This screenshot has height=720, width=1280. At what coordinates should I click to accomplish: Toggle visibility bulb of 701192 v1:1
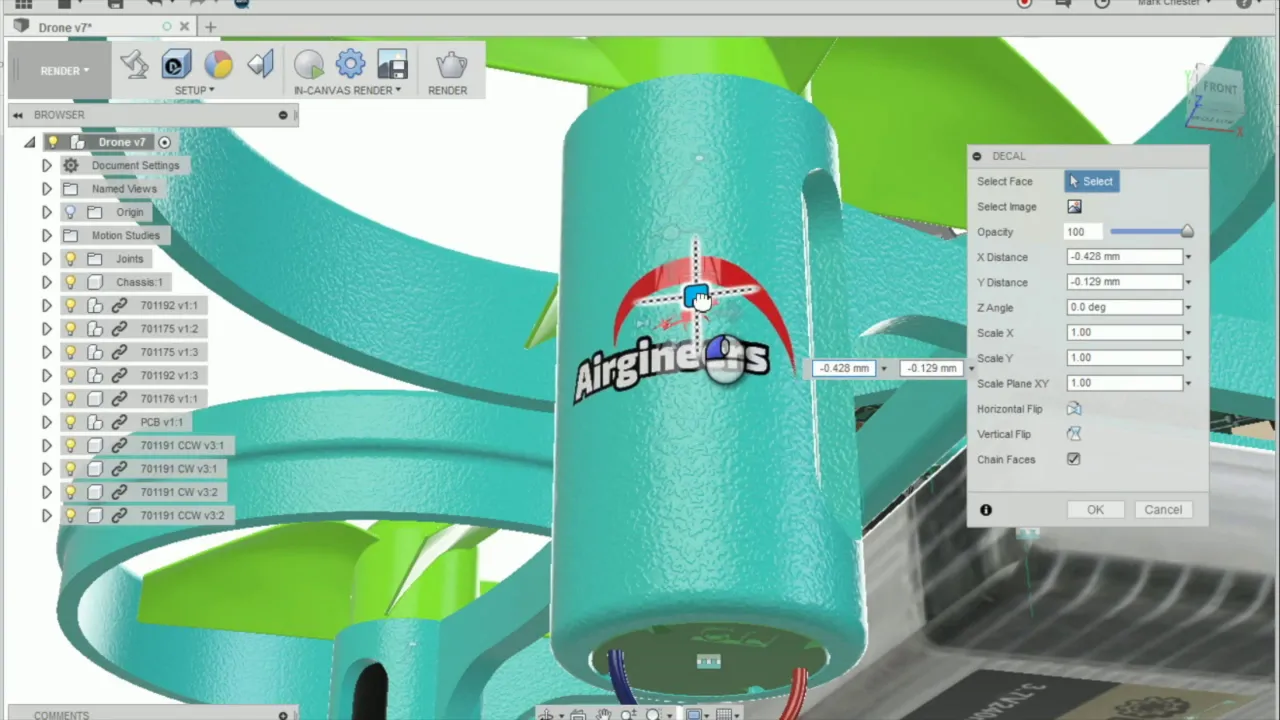[x=70, y=305]
